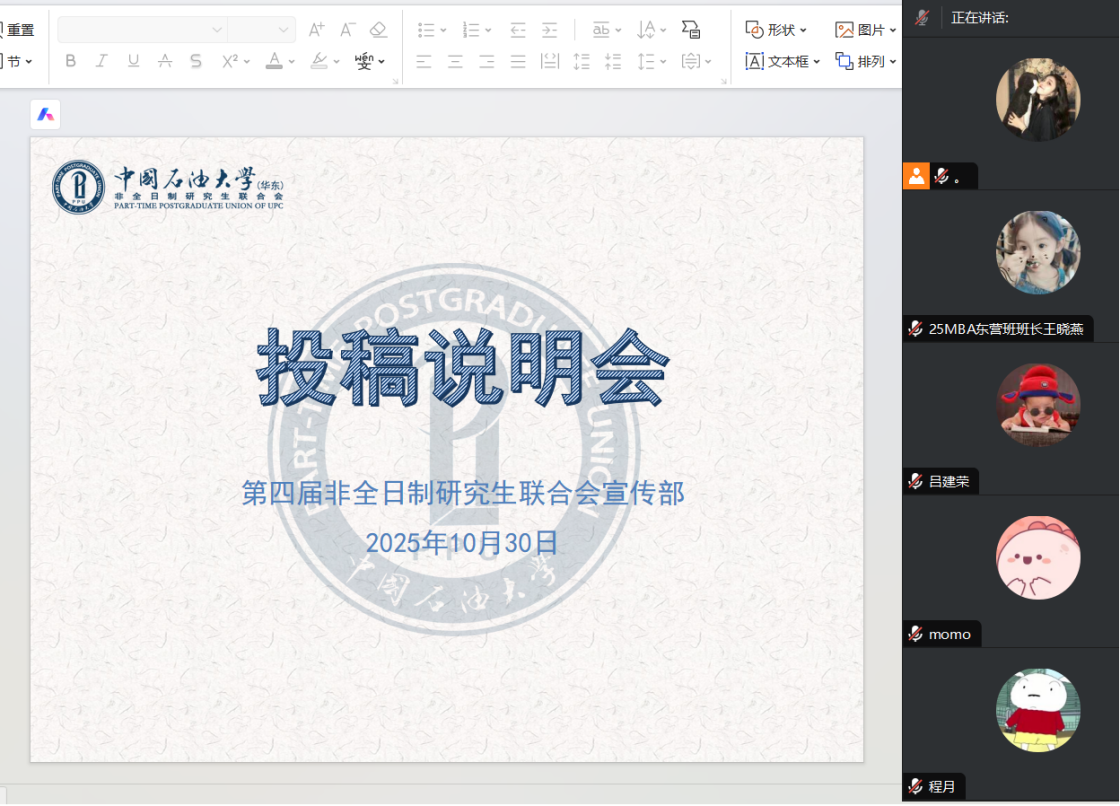Click the muted microphone icon beside 正在讲话
Screen dimensions: 1120x806
coord(922,17)
